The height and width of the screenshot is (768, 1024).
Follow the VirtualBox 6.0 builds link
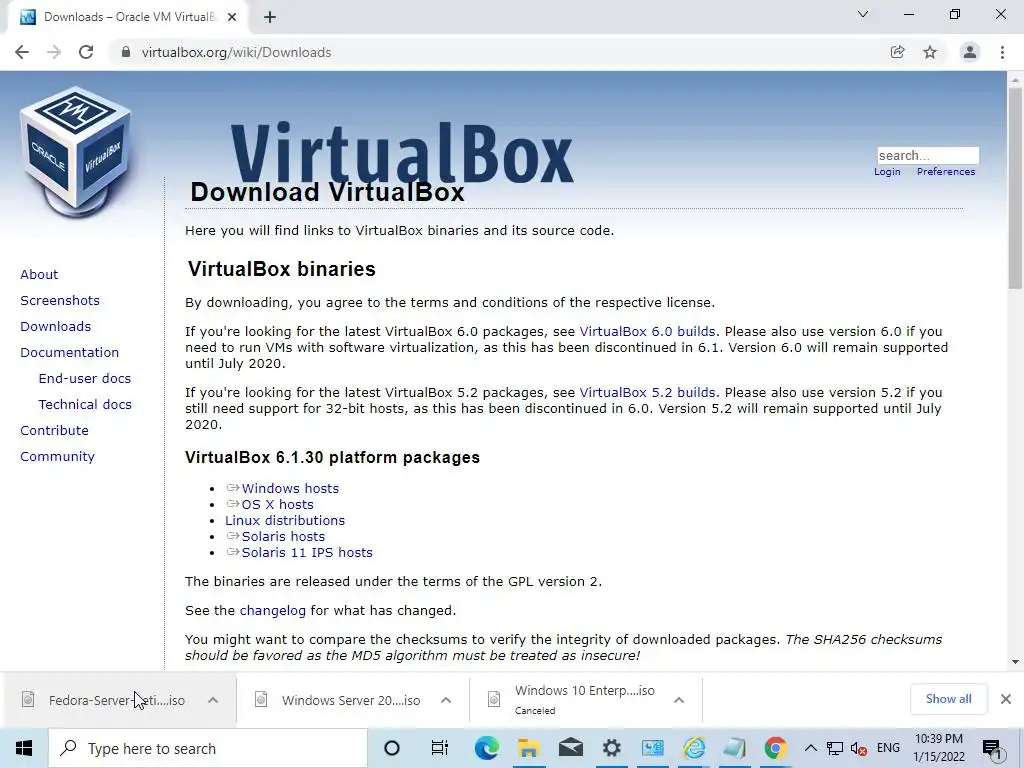[647, 332]
